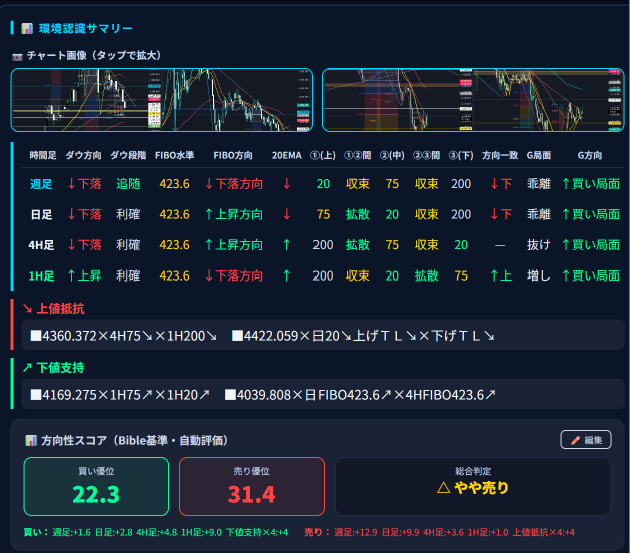
Task: Click the bar chart icon beside 方向性スコア
Action: 31,441
